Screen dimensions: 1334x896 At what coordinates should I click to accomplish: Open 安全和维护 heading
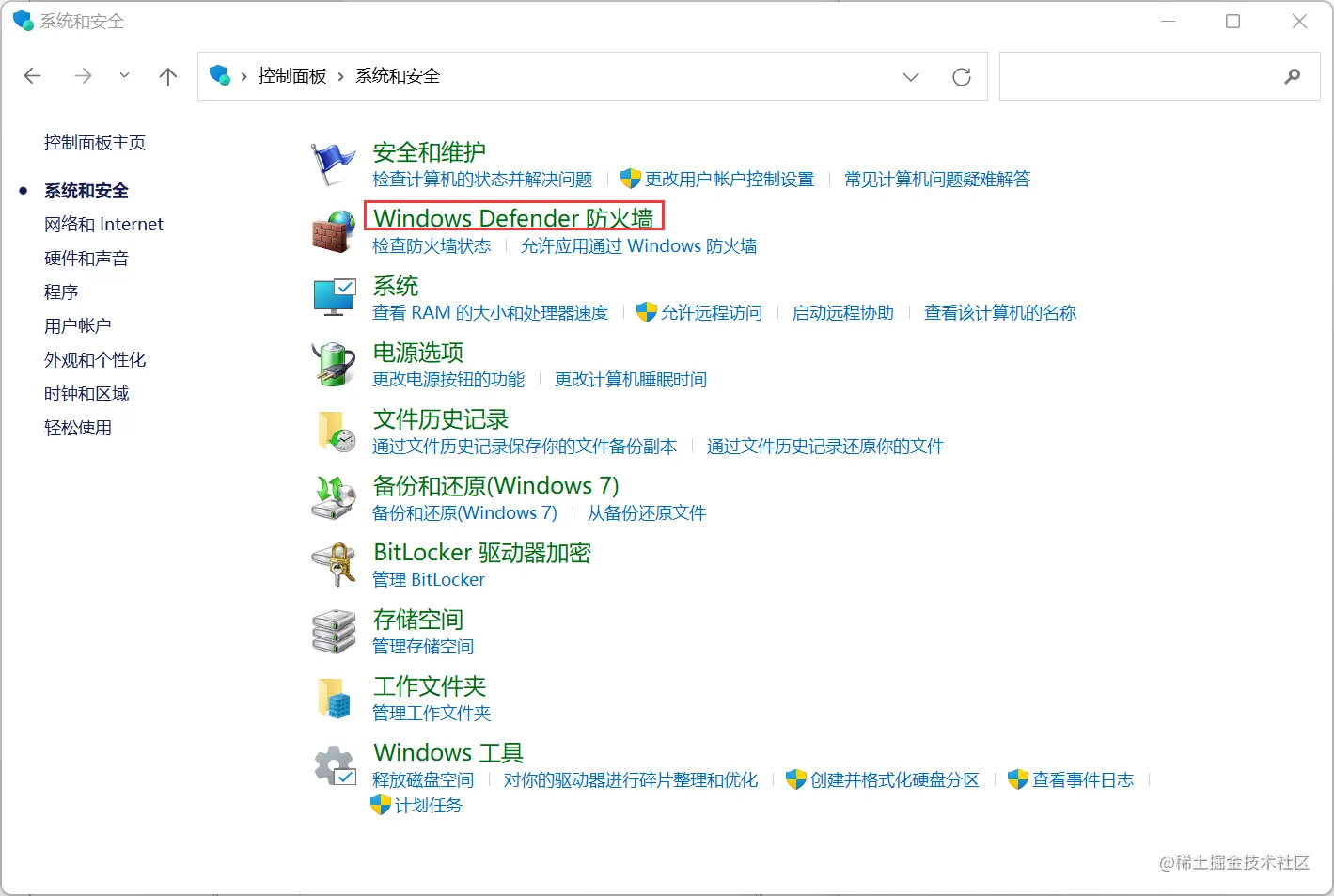pyautogui.click(x=430, y=152)
